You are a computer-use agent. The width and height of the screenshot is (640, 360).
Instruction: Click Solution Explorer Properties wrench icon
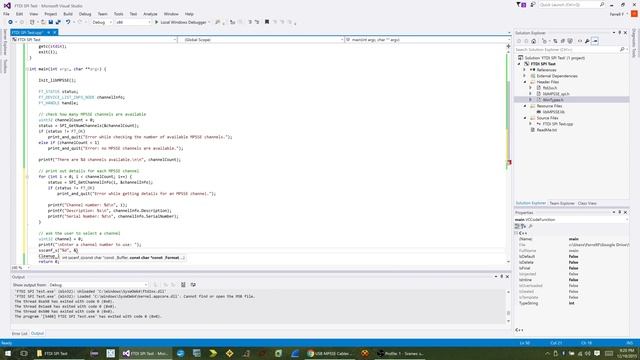pyautogui.click(x=587, y=41)
